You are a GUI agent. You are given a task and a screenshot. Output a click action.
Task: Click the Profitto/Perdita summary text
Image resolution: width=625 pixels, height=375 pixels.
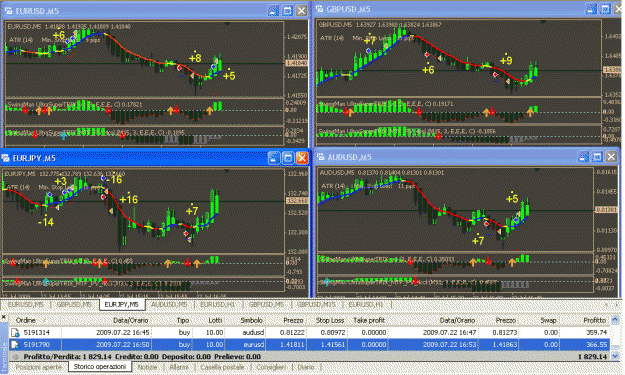point(142,357)
